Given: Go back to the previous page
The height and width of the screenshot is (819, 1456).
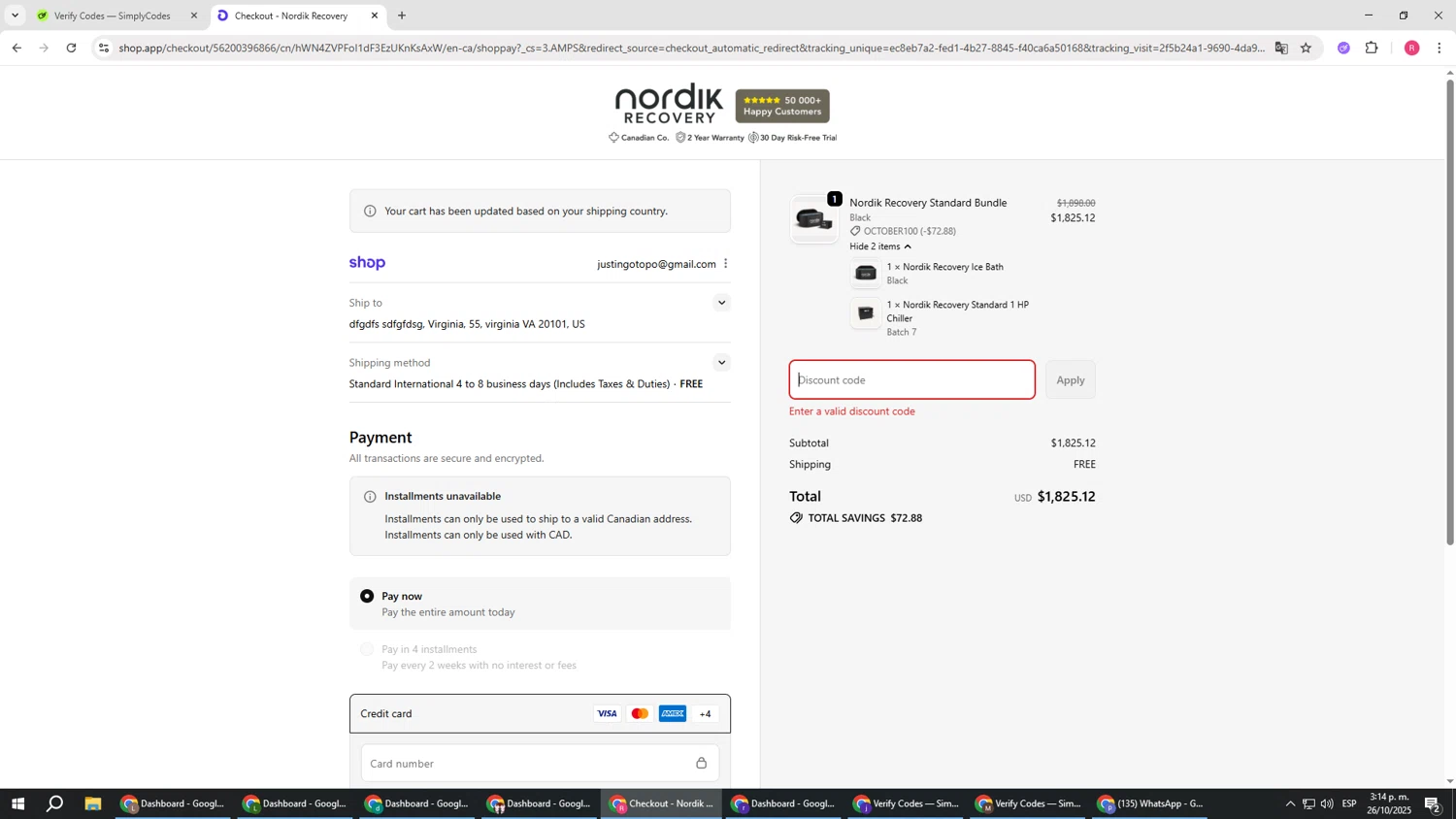Looking at the screenshot, I should (17, 48).
